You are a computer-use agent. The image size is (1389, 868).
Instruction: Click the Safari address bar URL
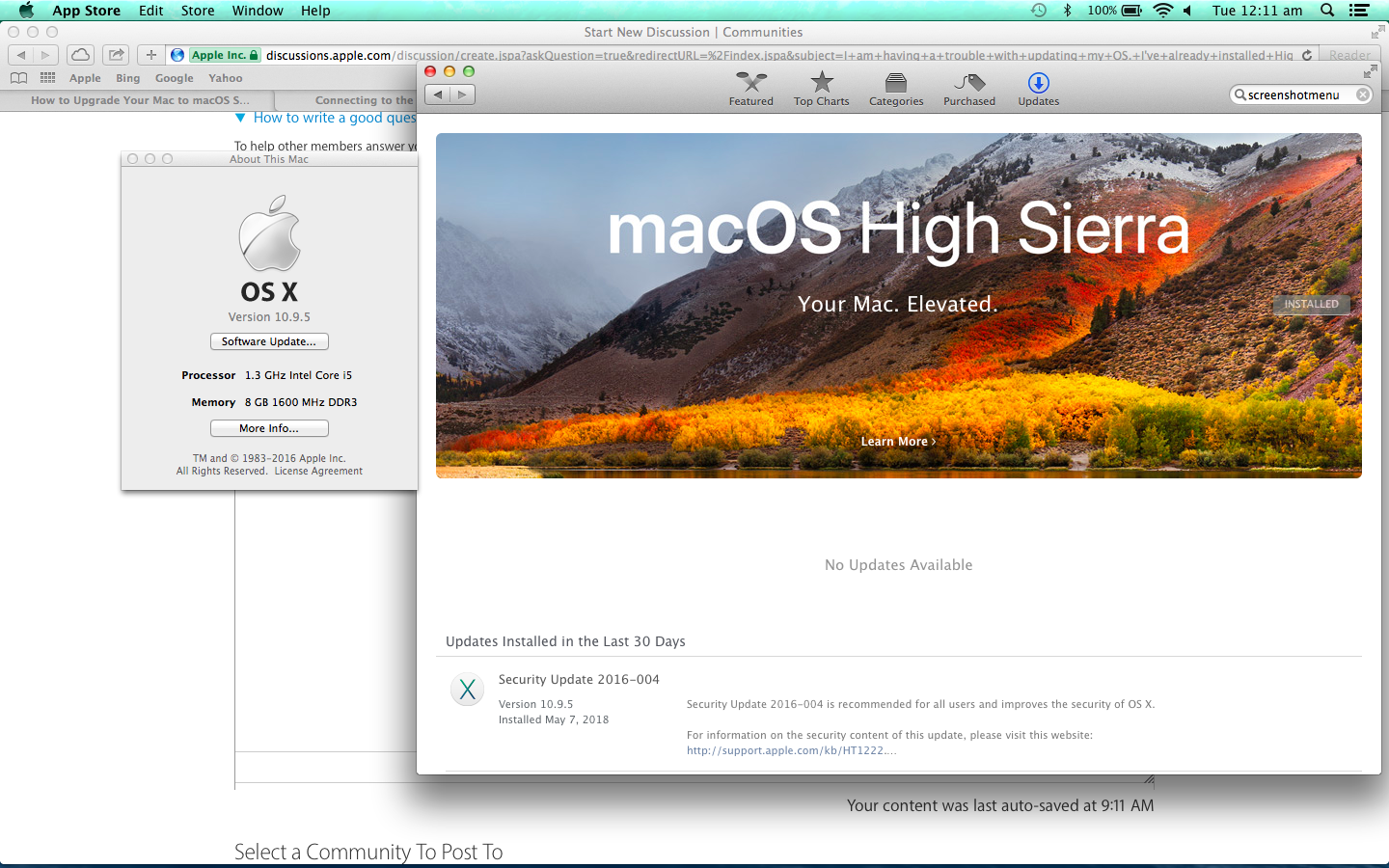[x=779, y=55]
